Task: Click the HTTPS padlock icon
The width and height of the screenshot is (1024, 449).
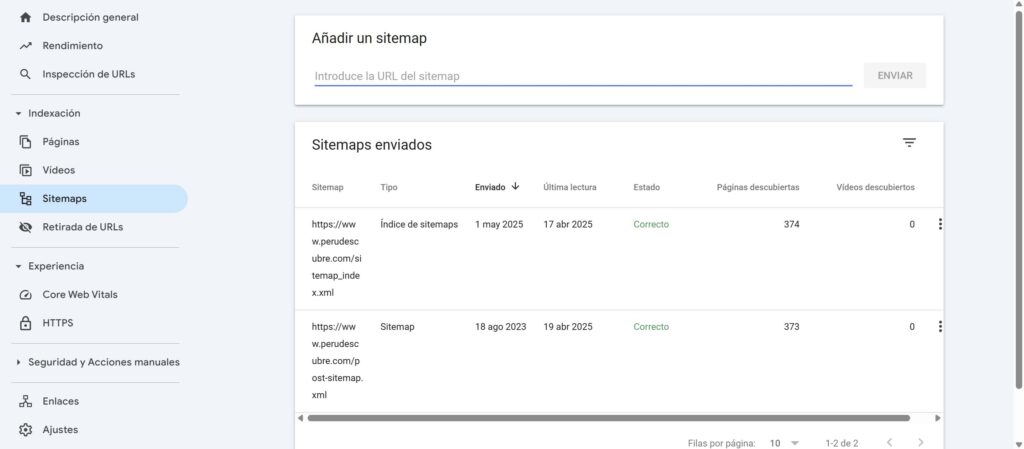Action: pyautogui.click(x=26, y=323)
